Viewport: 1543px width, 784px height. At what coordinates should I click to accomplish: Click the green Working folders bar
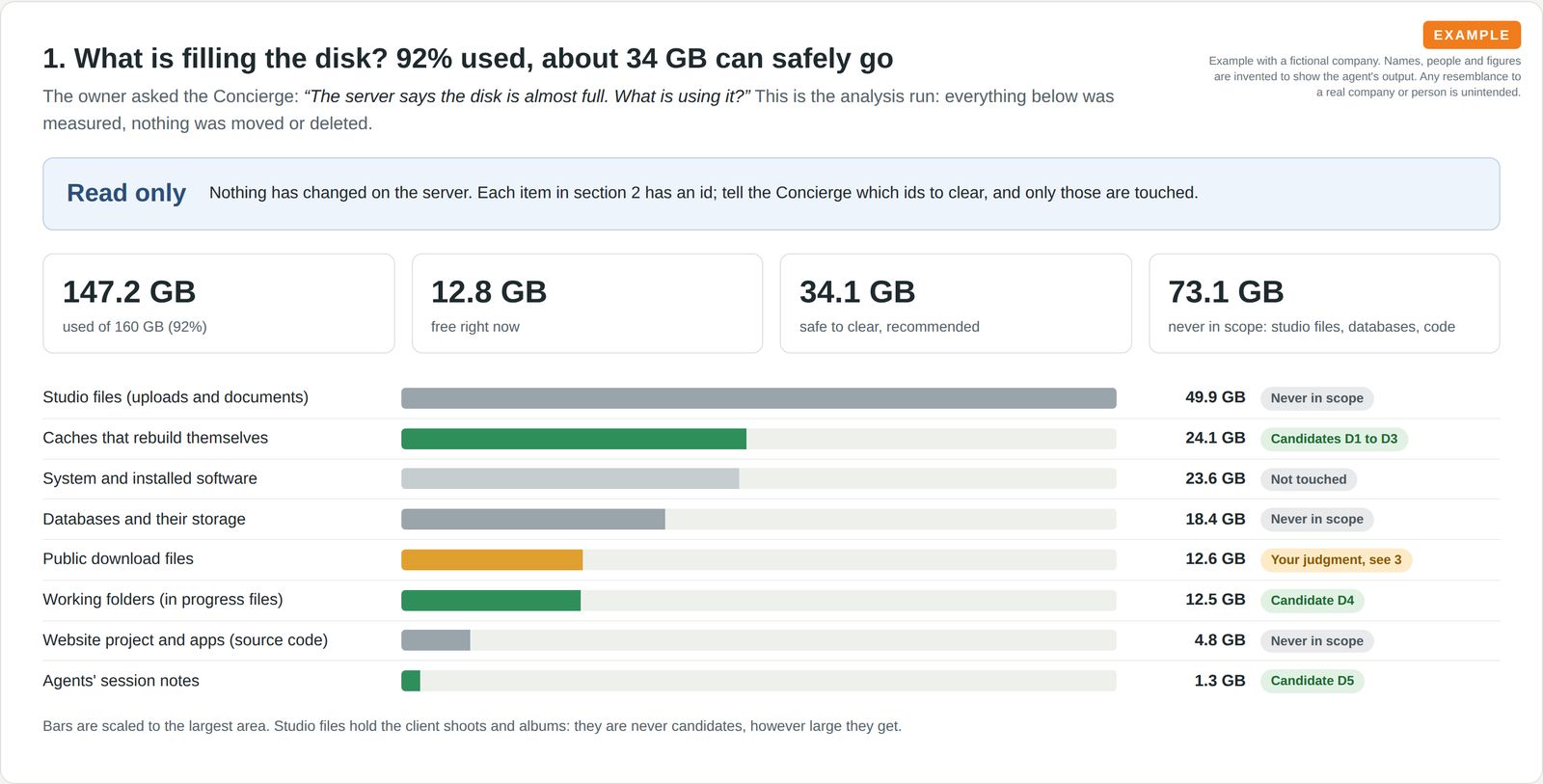pos(491,600)
